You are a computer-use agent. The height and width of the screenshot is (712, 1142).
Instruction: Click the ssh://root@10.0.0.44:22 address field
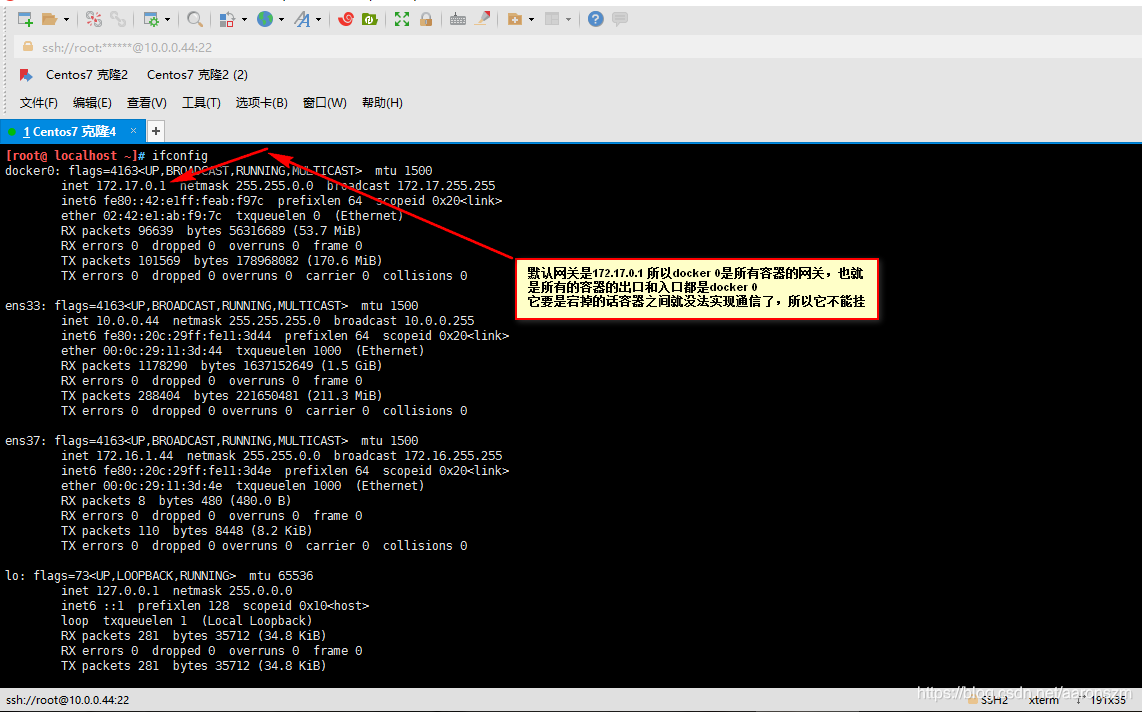point(127,47)
